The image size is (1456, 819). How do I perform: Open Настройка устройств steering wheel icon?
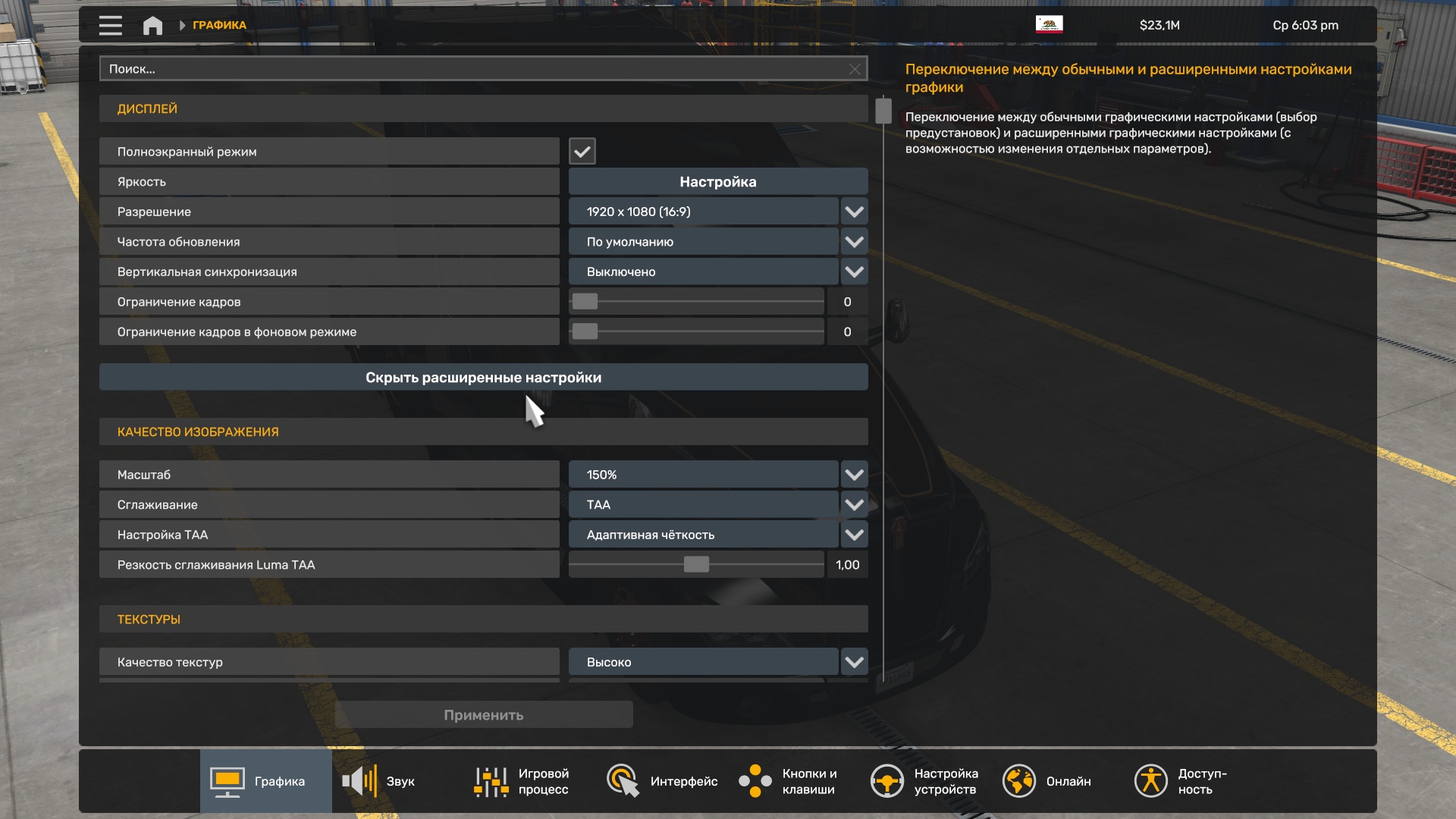point(886,781)
